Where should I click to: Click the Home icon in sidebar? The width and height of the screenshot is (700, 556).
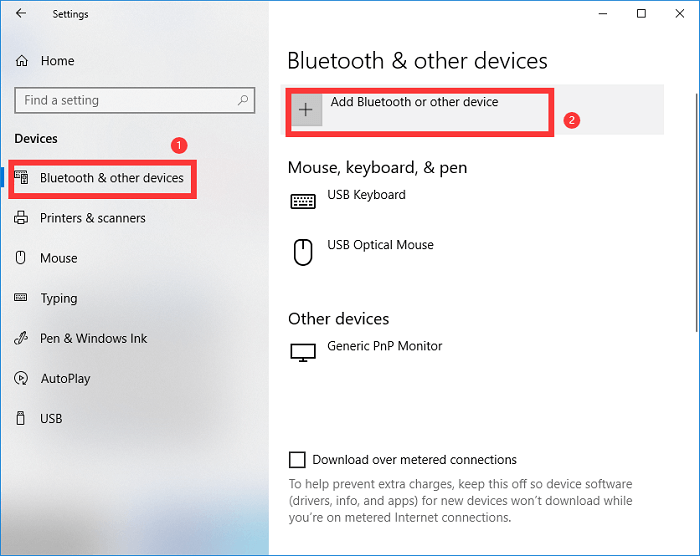click(x=22, y=61)
